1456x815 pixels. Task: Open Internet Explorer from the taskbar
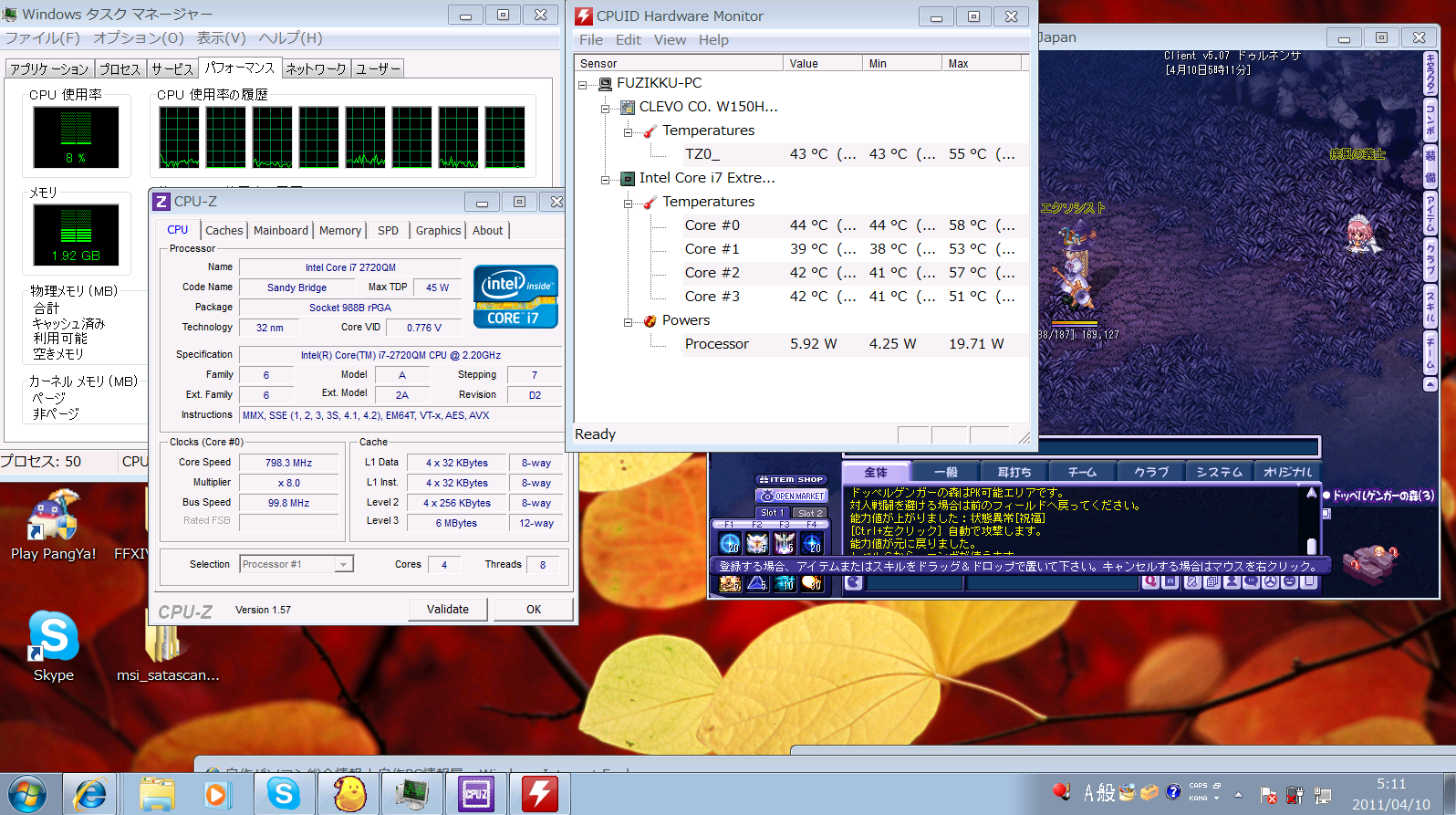89,794
